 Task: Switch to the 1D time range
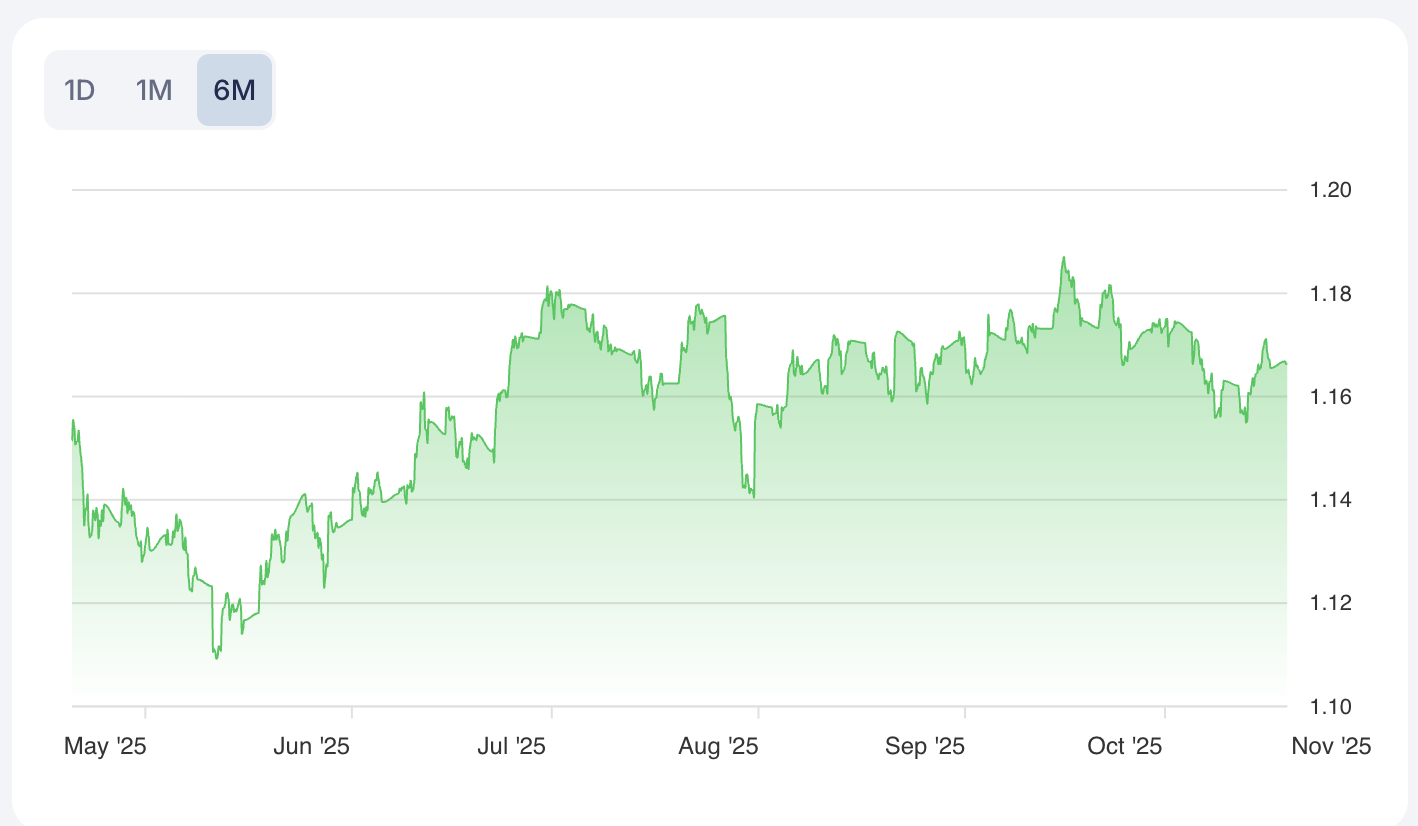[x=79, y=90]
